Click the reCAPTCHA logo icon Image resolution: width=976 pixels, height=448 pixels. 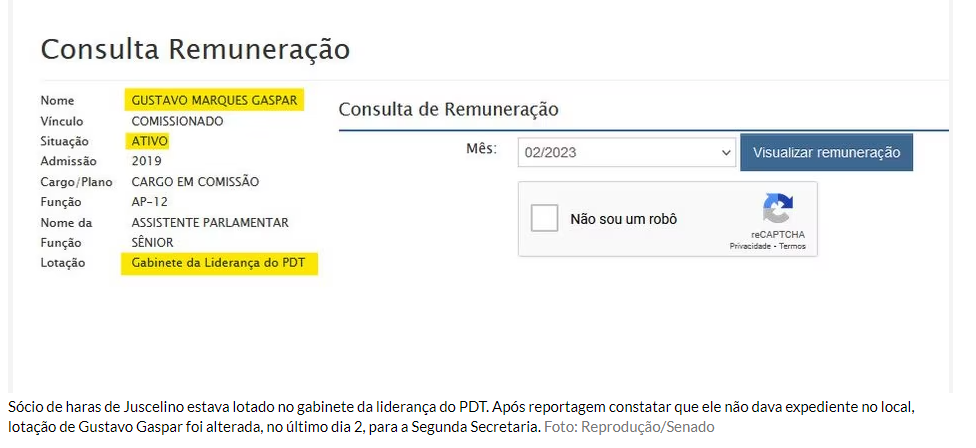[x=777, y=210]
